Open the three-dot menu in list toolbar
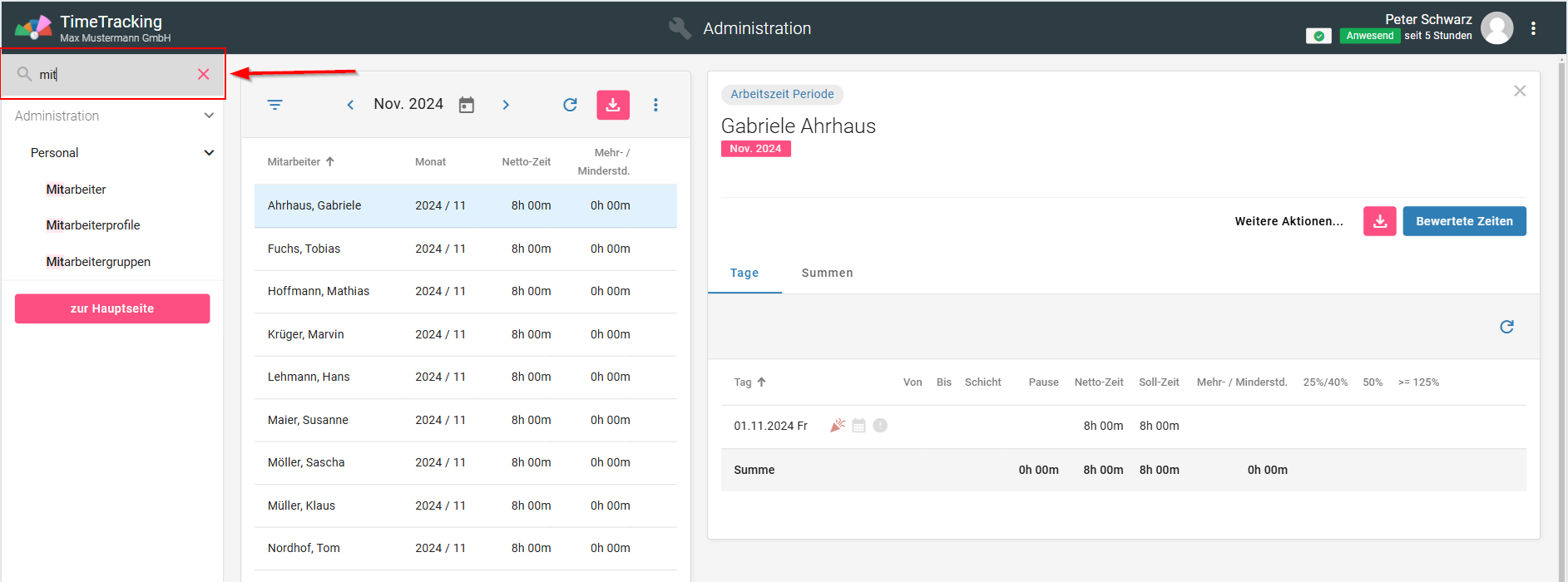 pos(655,105)
